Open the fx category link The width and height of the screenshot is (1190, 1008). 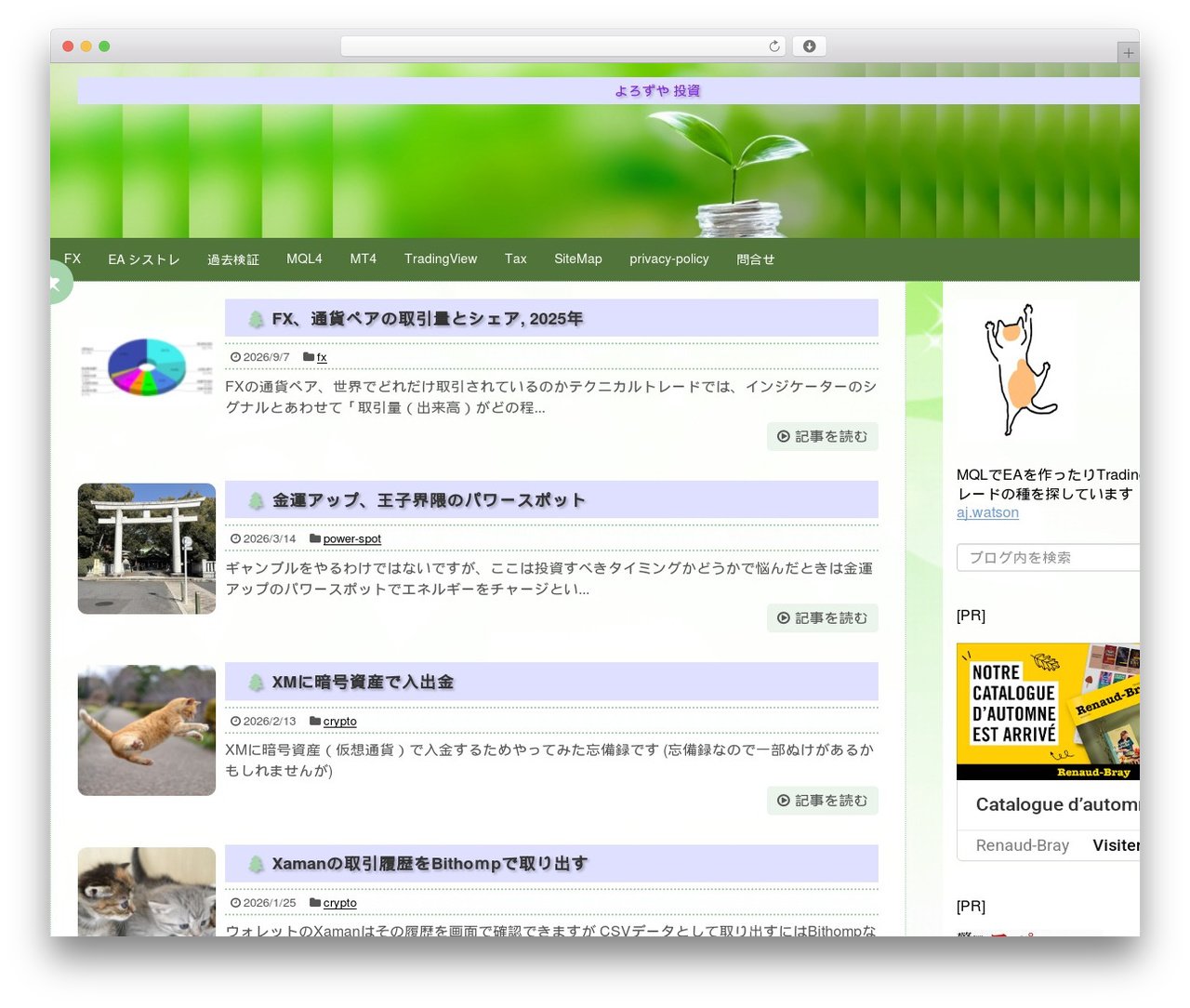click(x=322, y=357)
